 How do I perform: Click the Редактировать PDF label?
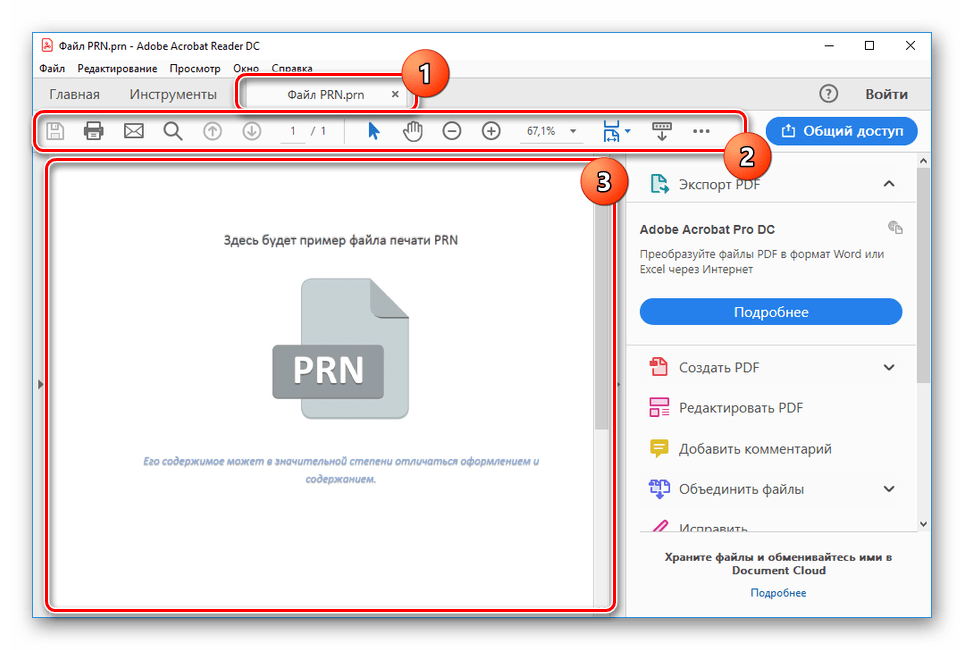[x=741, y=408]
